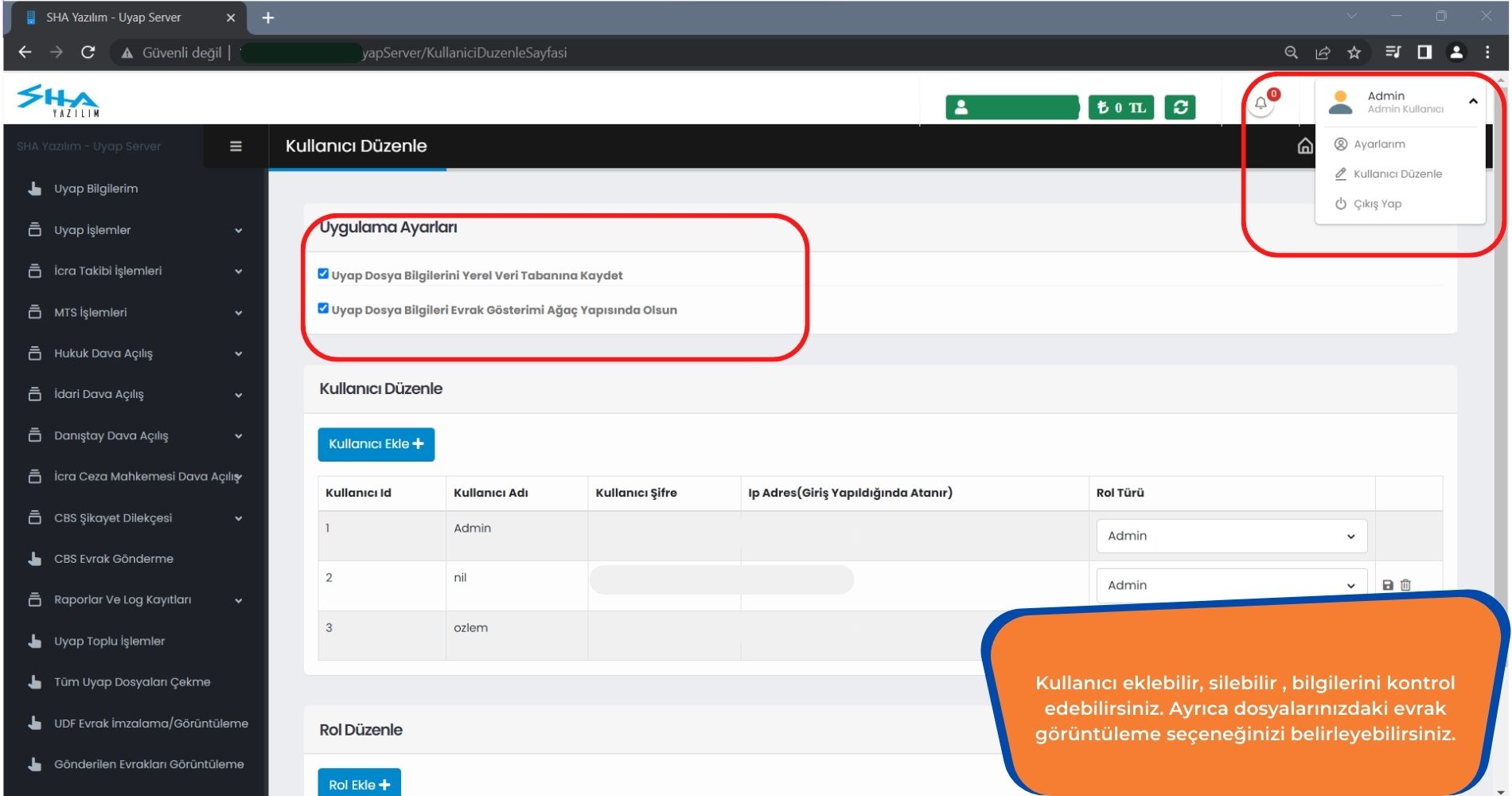This screenshot has height=796, width=1512.
Task: Expand Danıştay Dava Açılış menu
Action: coord(135,435)
